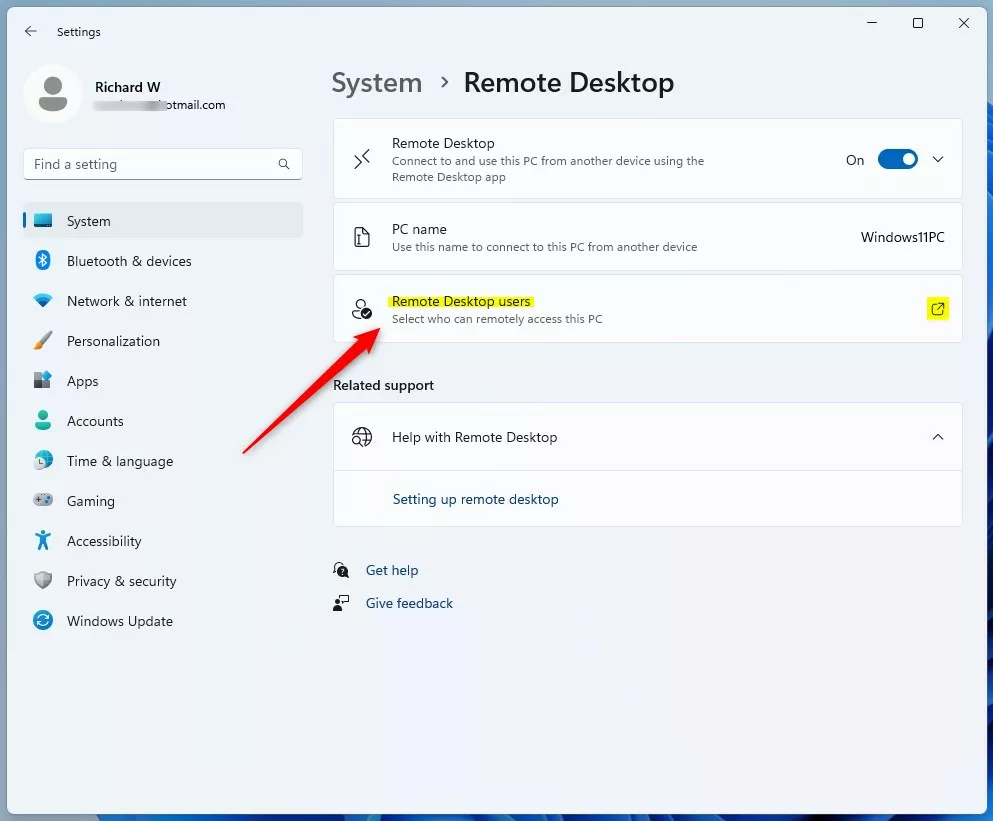Viewport: 993px width, 821px height.
Task: Open Bluetooth & devices settings
Action: coord(163,261)
